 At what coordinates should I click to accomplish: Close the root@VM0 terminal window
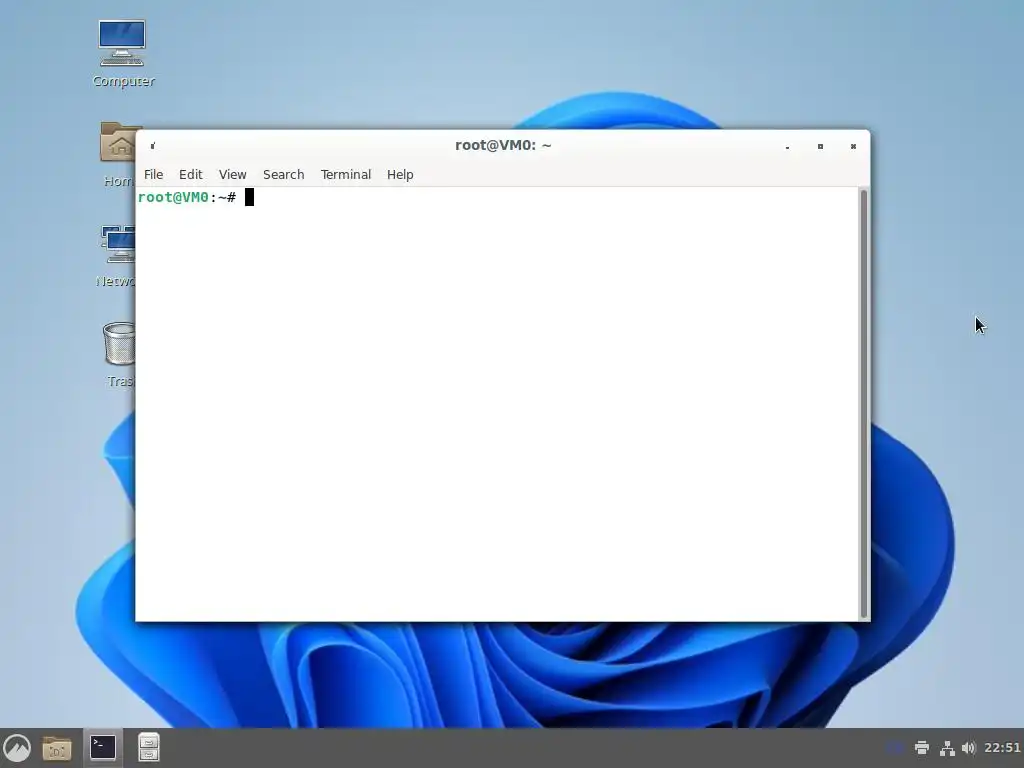(853, 146)
